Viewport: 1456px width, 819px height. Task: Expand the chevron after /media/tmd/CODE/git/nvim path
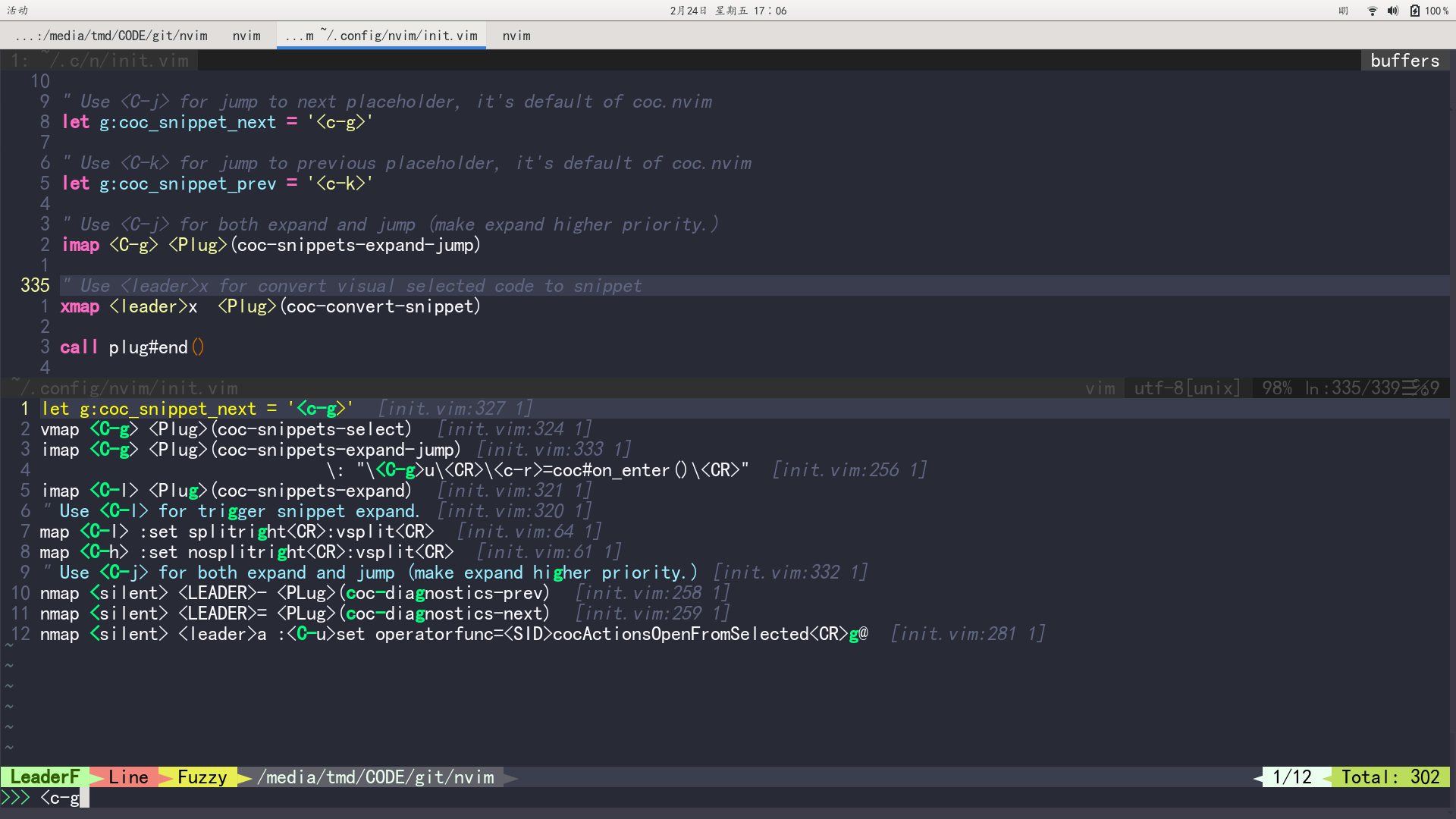510,777
